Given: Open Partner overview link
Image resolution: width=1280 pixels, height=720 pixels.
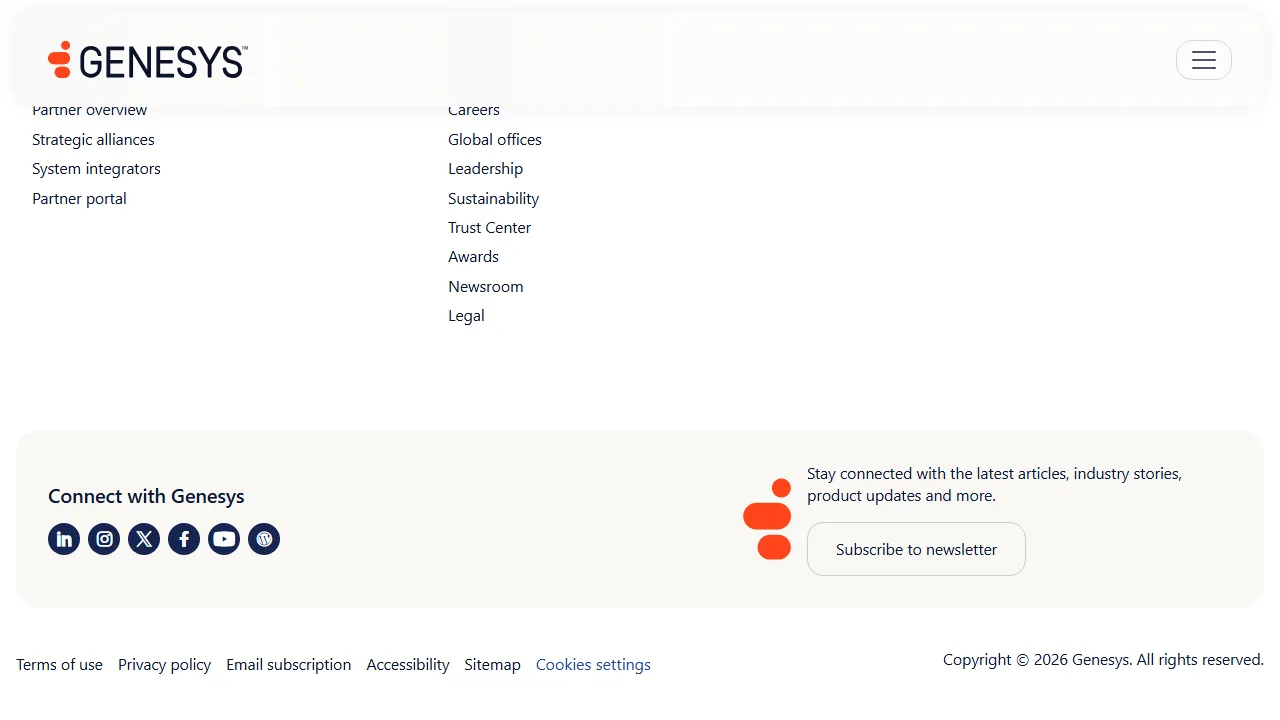Looking at the screenshot, I should (90, 110).
